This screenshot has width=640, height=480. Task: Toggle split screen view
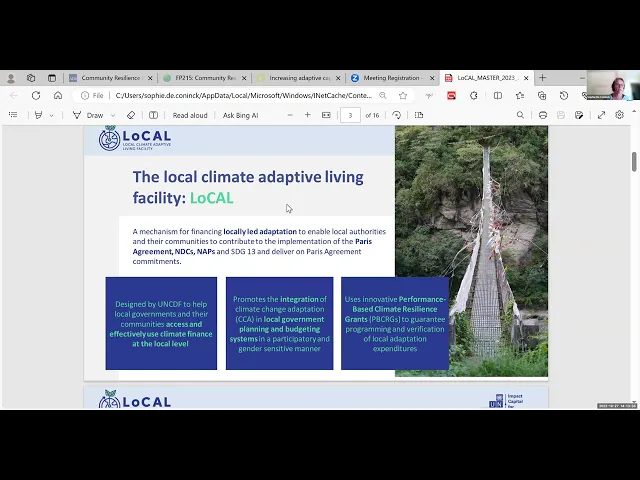[x=498, y=96]
